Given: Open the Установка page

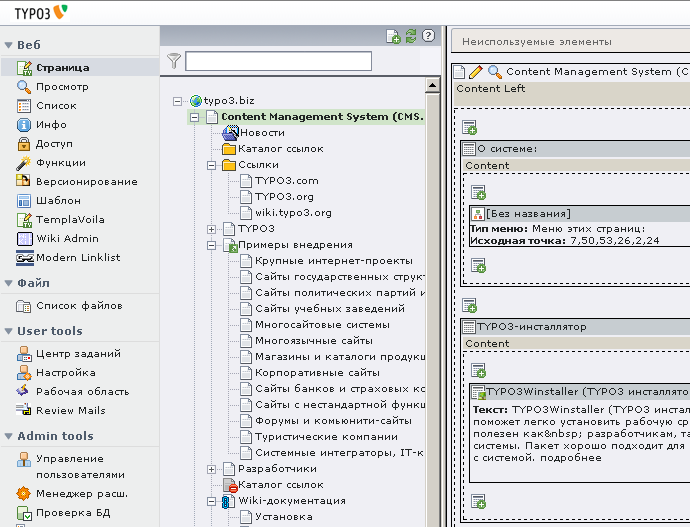Looking at the screenshot, I should point(284,516).
